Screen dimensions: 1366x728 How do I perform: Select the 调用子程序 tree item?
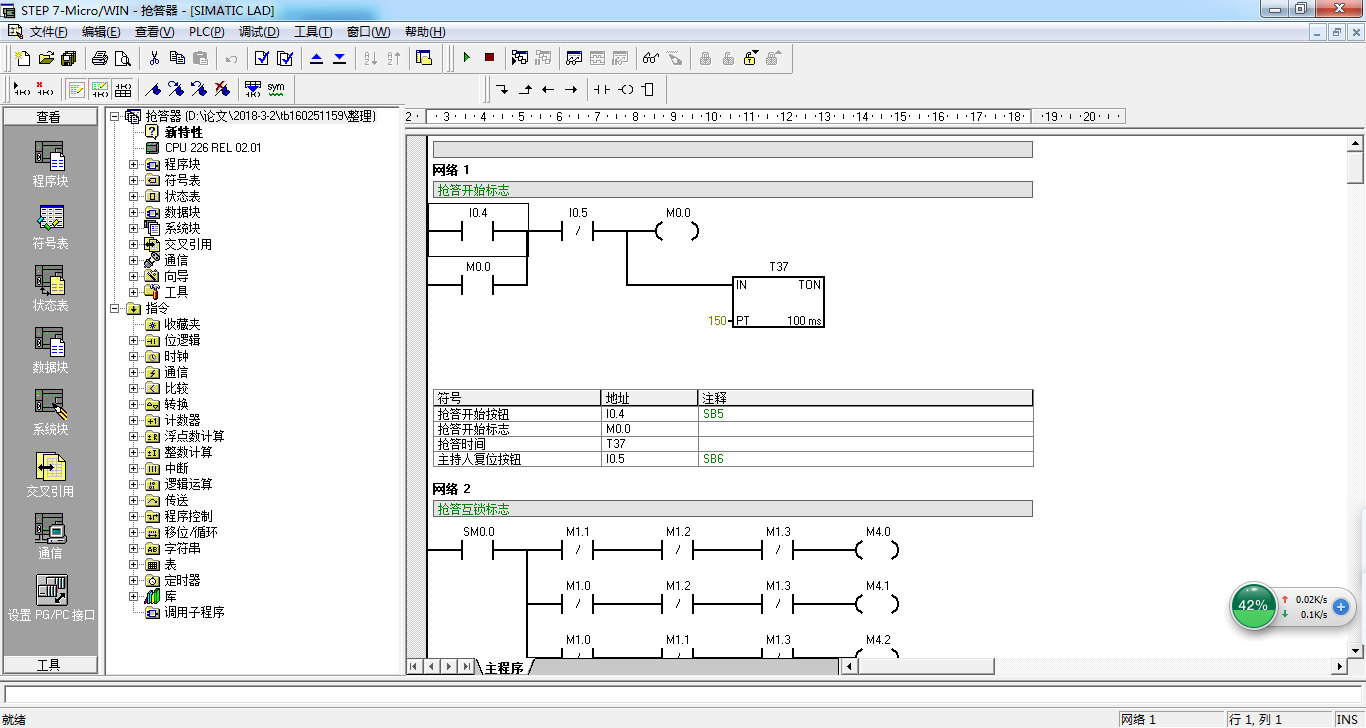tap(194, 612)
